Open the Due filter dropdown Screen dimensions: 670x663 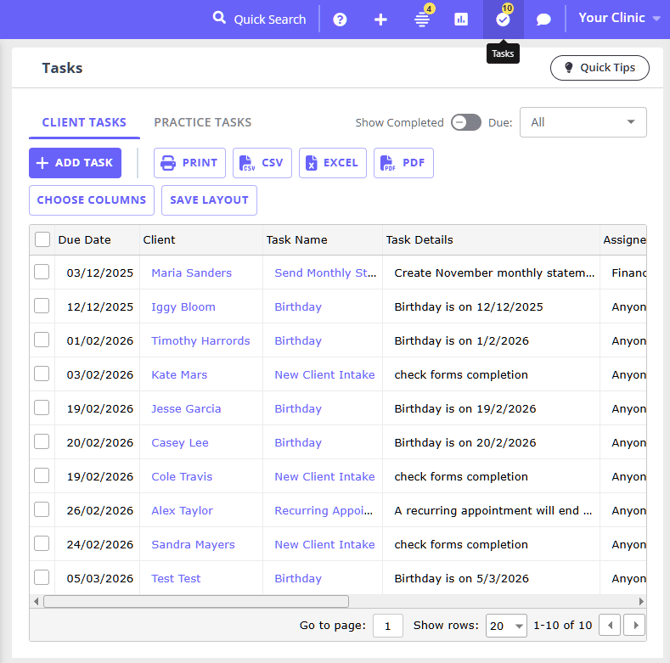(582, 122)
